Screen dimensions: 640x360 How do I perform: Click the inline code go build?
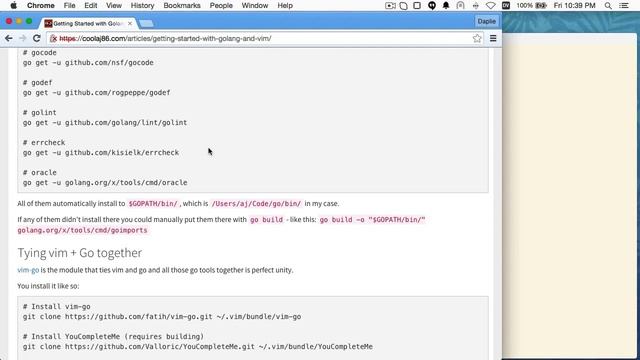[267, 220]
